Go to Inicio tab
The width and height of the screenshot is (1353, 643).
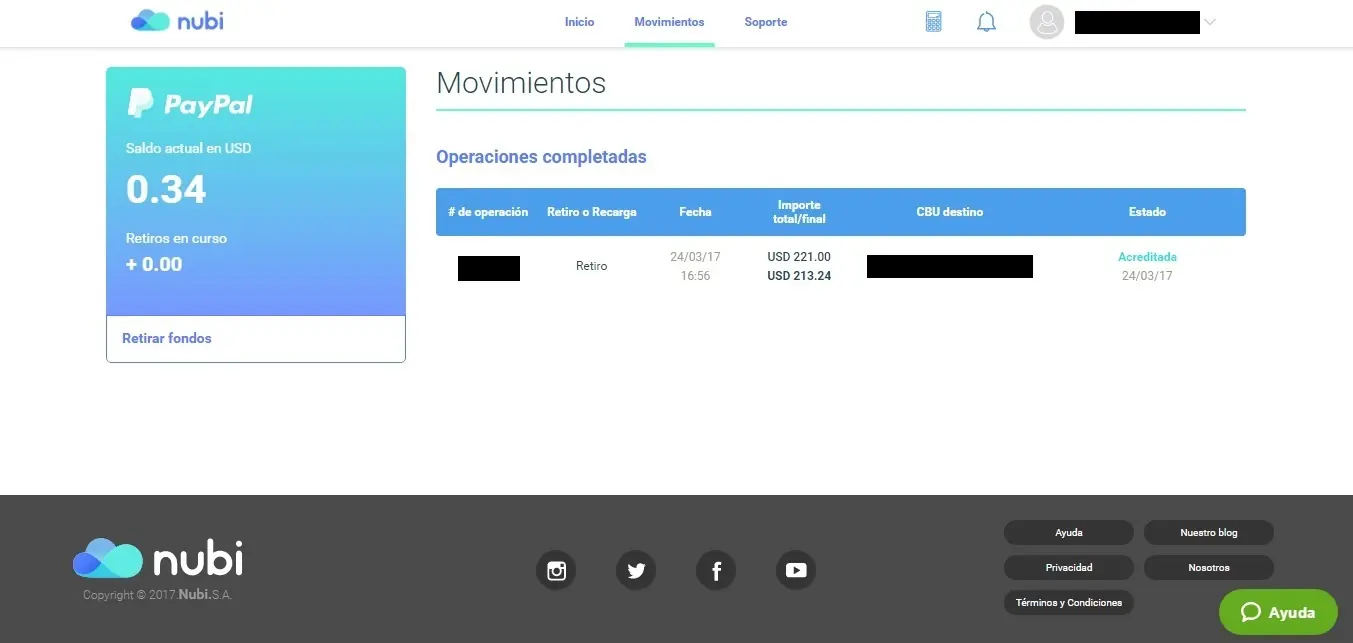coord(579,22)
